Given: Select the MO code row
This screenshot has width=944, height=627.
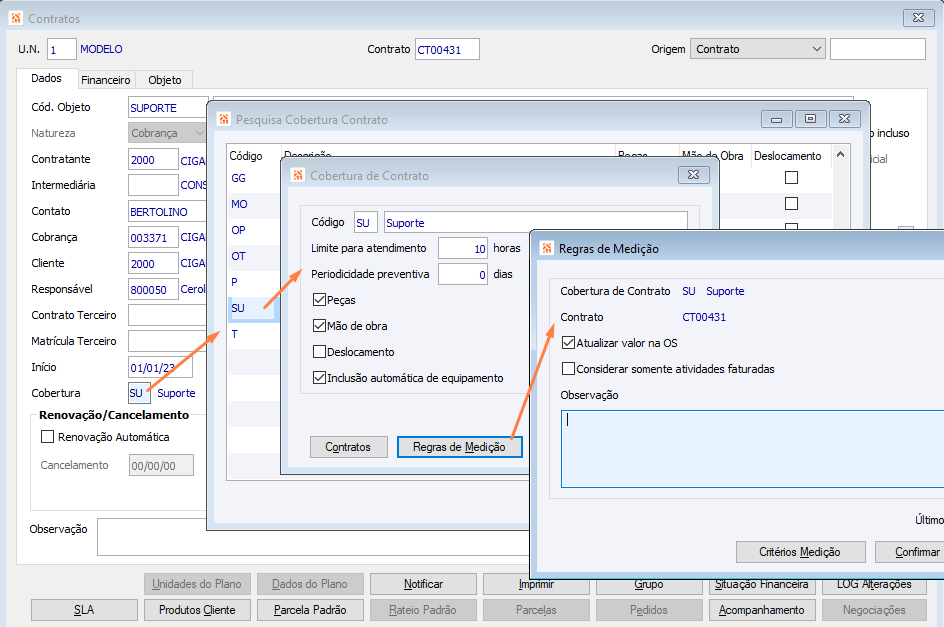Looking at the screenshot, I should 253,204.
